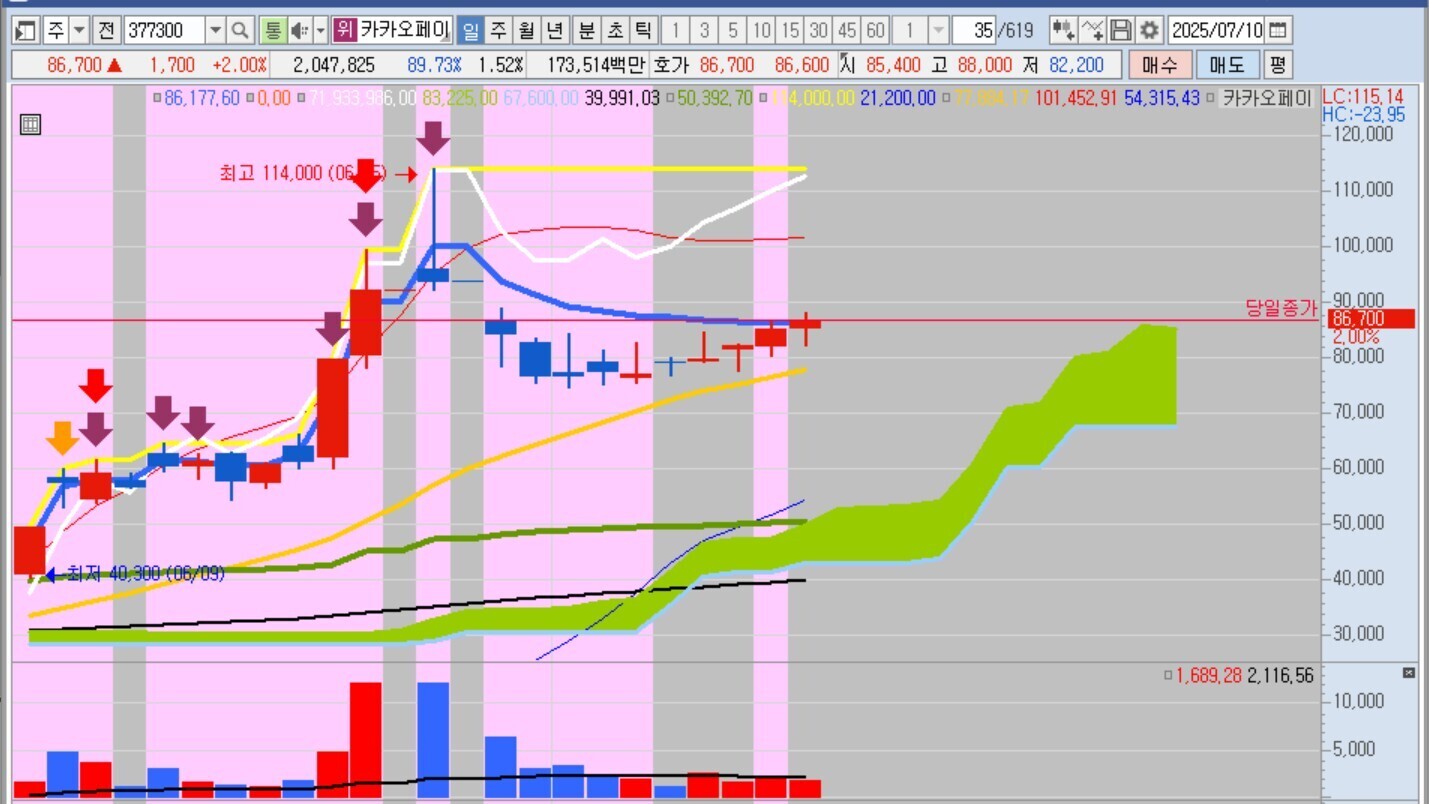Click the red 86,700 price tag on axis
This screenshot has height=804, width=1429.
click(x=1370, y=319)
